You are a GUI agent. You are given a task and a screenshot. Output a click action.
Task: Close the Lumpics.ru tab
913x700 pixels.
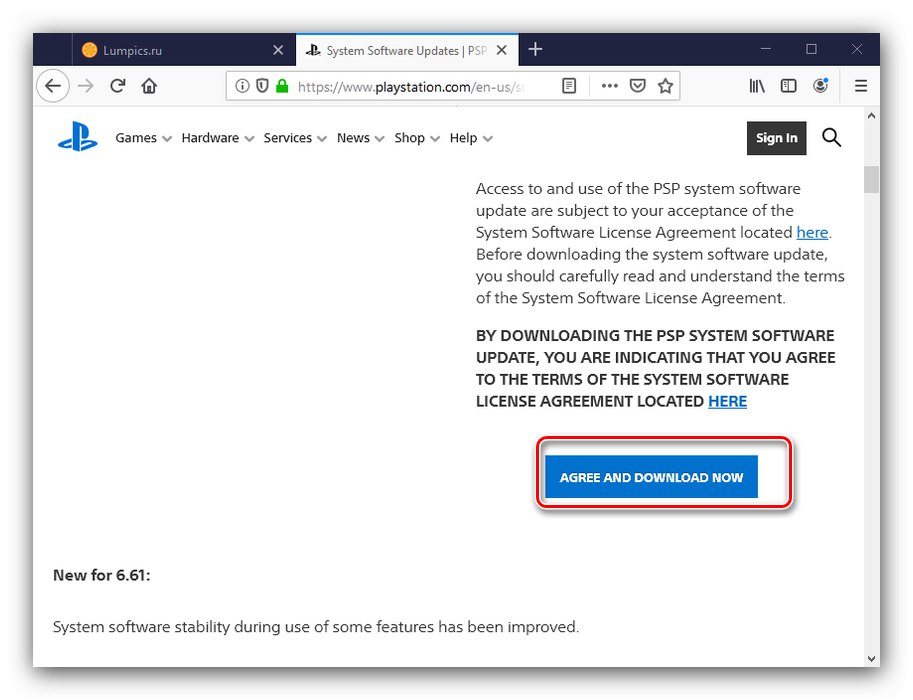[x=278, y=50]
